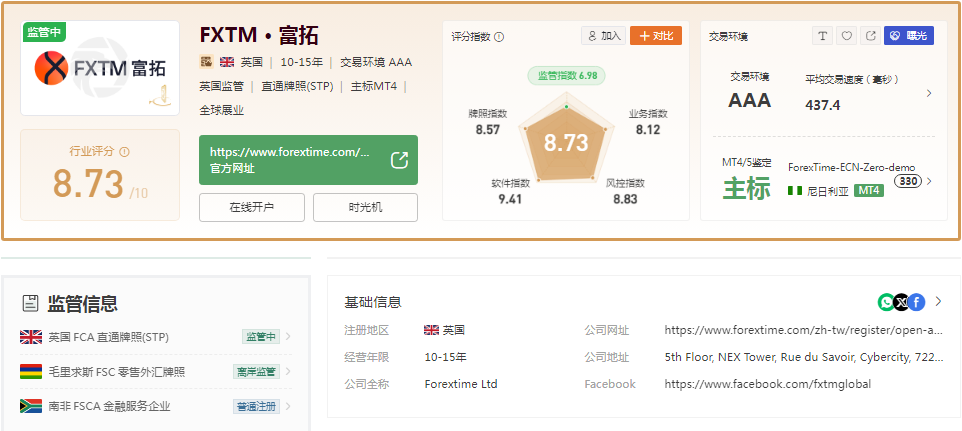The height and width of the screenshot is (431, 962).
Task: Click the brown badge icon before UK flag
Action: (206, 62)
